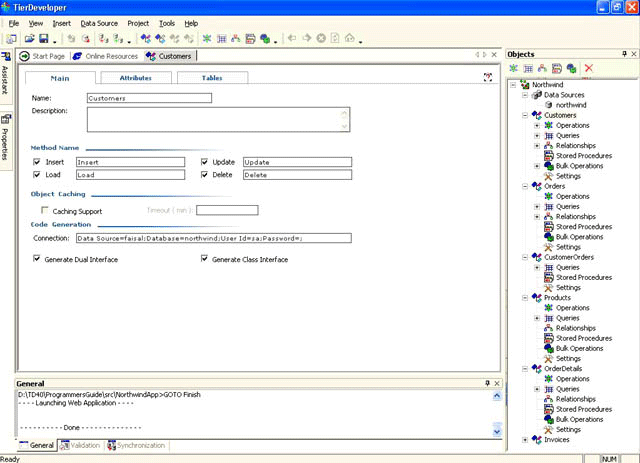Expand Queries under the Customers node
Image resolution: width=640 pixels, height=463 pixels.
tap(537, 136)
